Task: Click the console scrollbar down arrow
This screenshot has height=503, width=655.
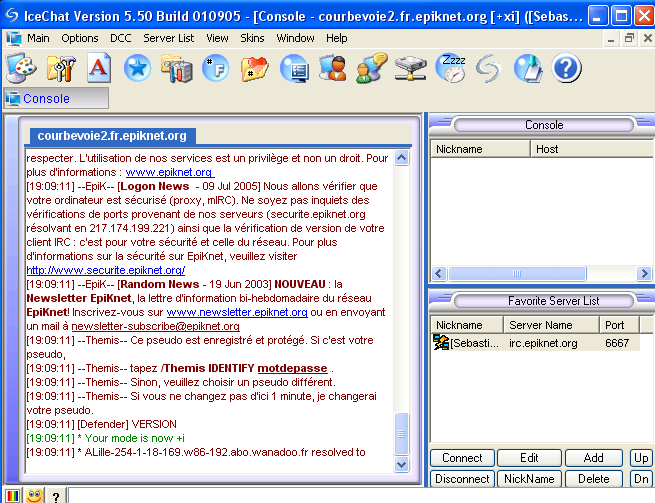Action: (x=401, y=464)
